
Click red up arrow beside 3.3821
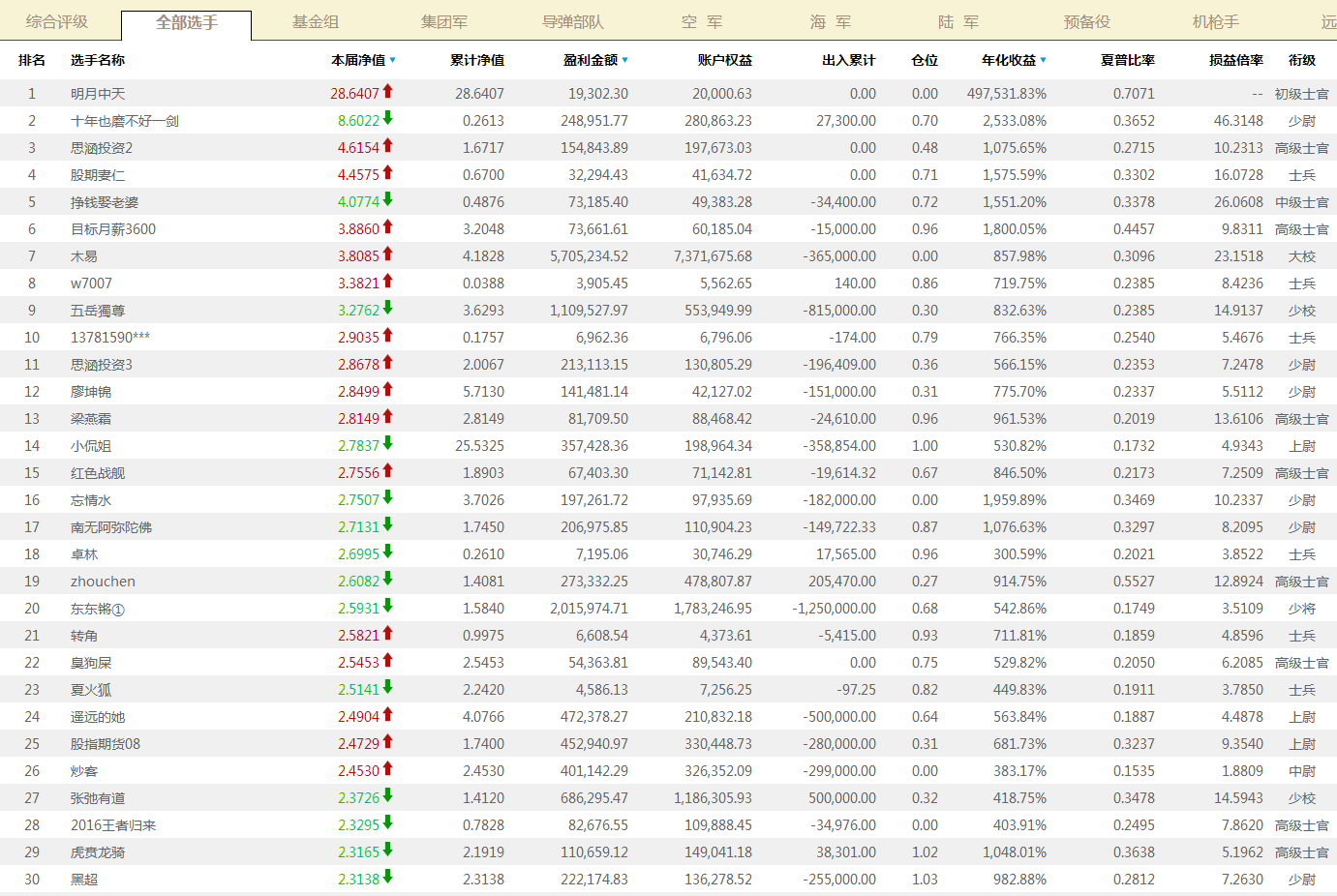coord(388,281)
